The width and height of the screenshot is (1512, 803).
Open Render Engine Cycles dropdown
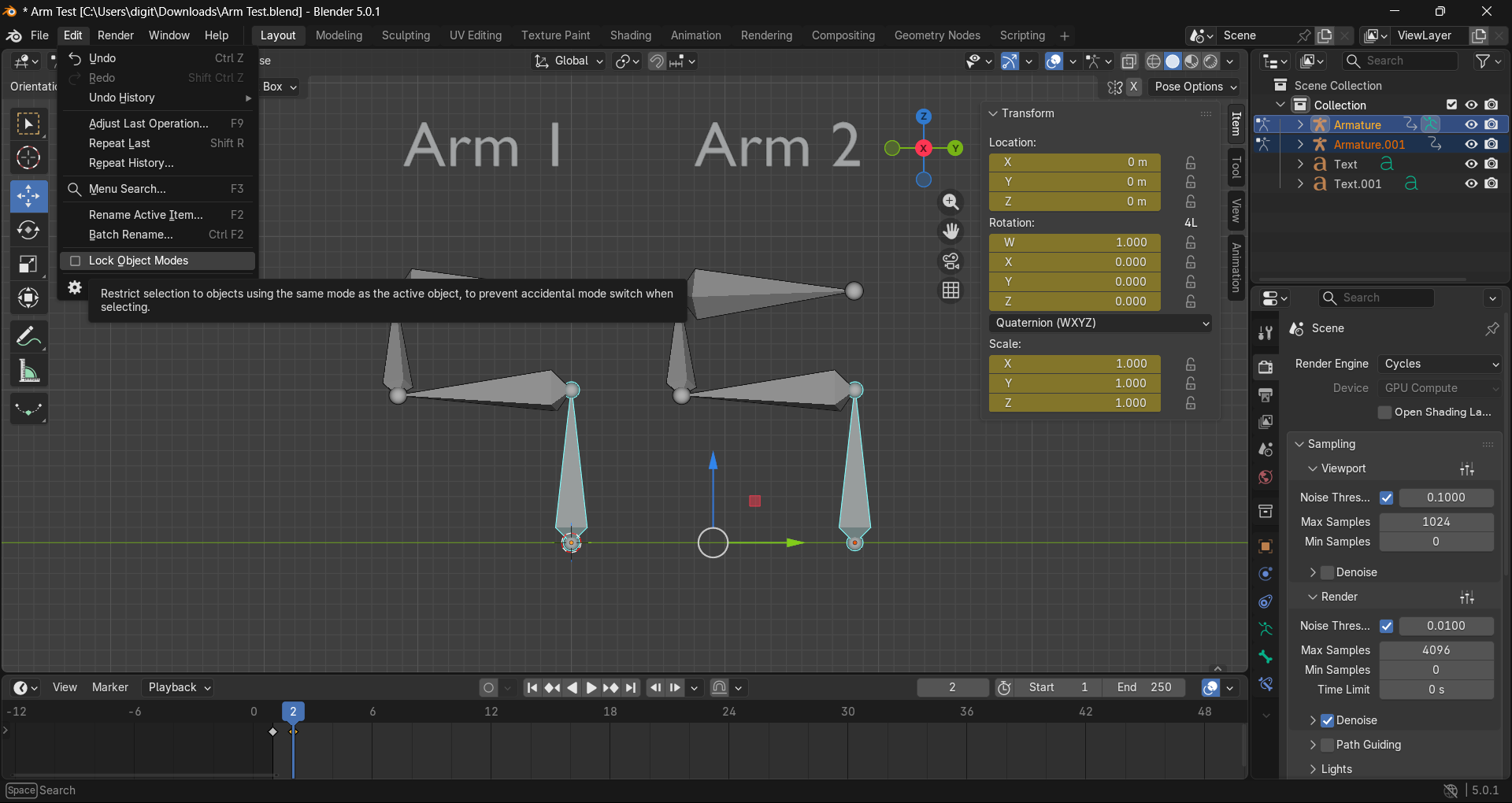[1440, 364]
